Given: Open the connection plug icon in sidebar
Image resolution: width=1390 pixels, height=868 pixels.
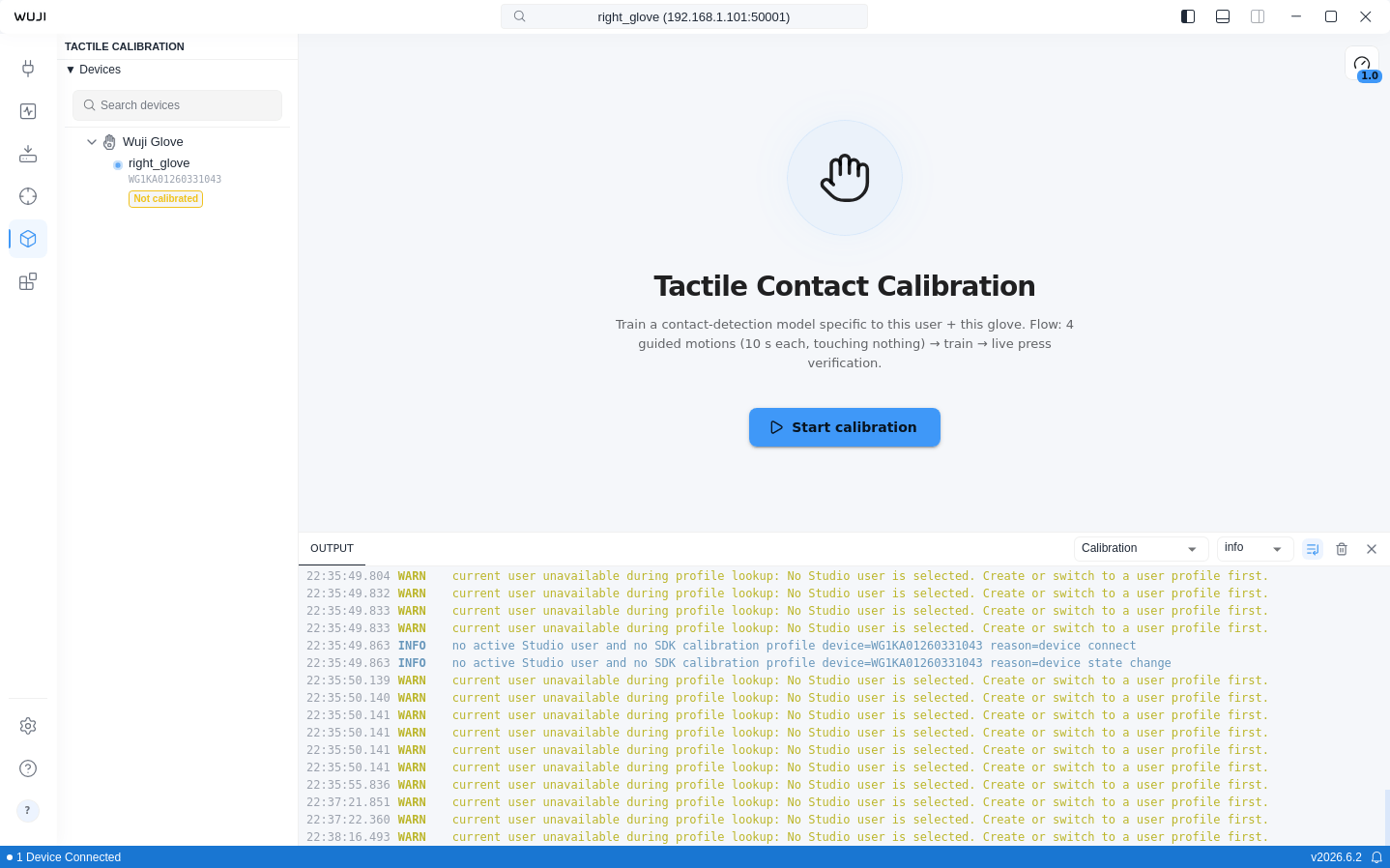Looking at the screenshot, I should (28, 69).
